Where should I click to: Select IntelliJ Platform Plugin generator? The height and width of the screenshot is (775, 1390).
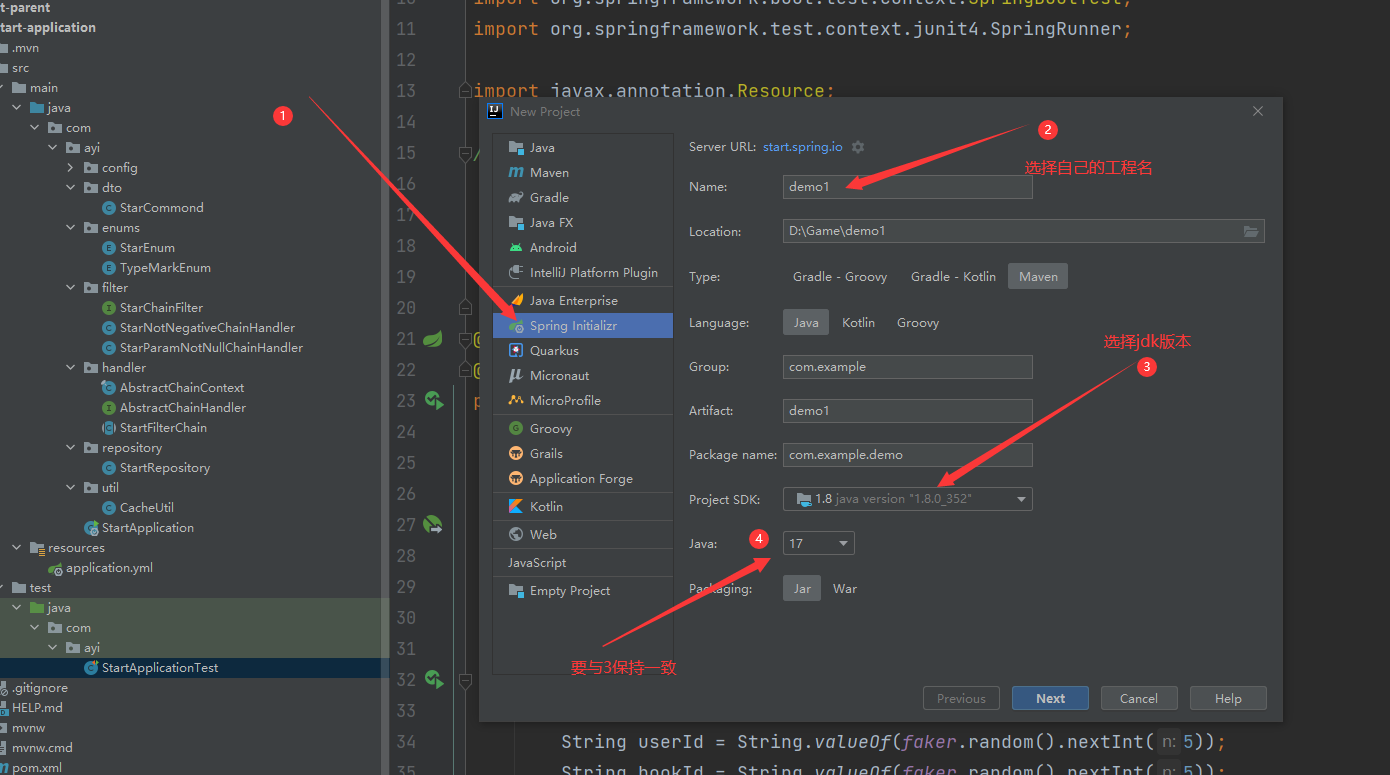click(x=583, y=272)
